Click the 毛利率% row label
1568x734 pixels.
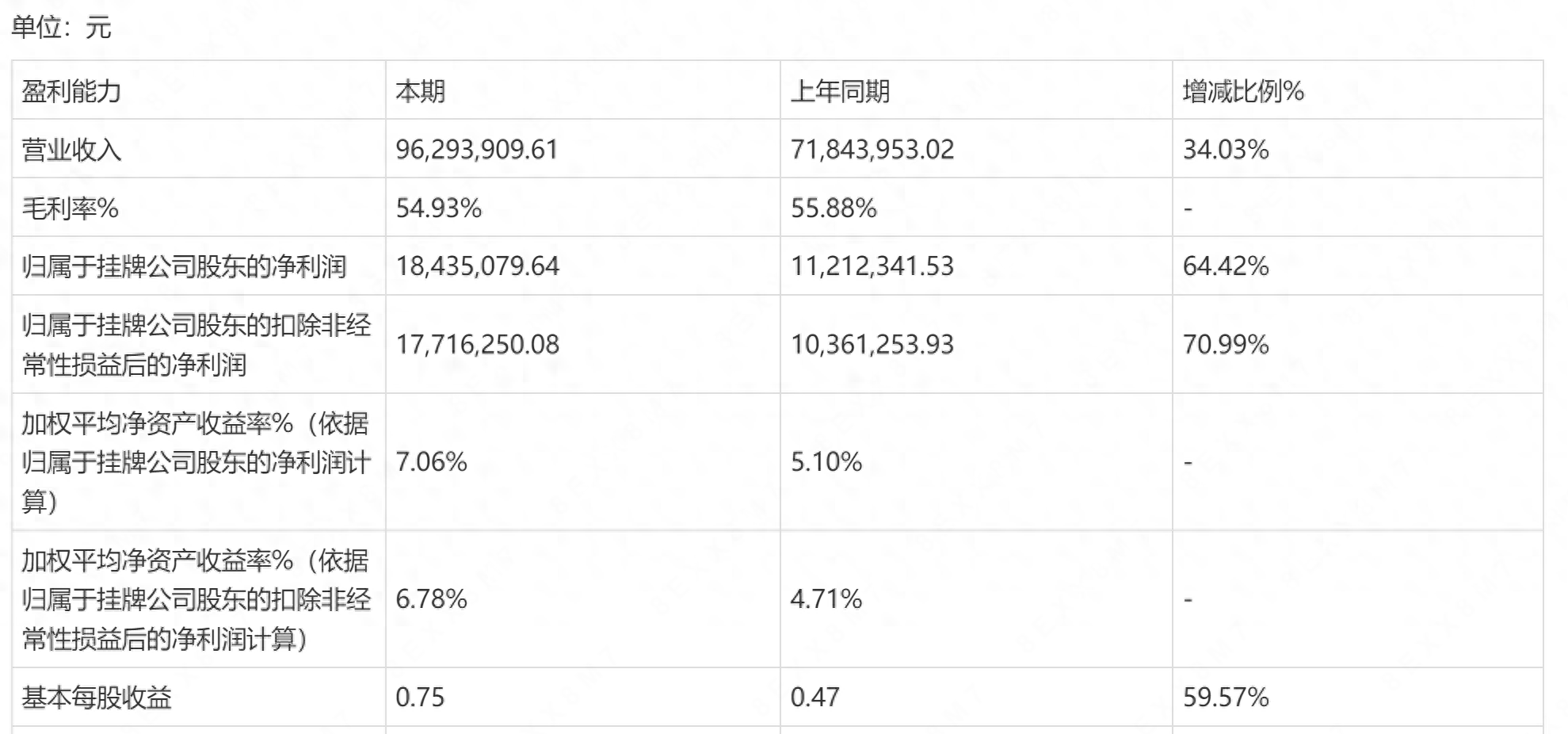pos(71,208)
